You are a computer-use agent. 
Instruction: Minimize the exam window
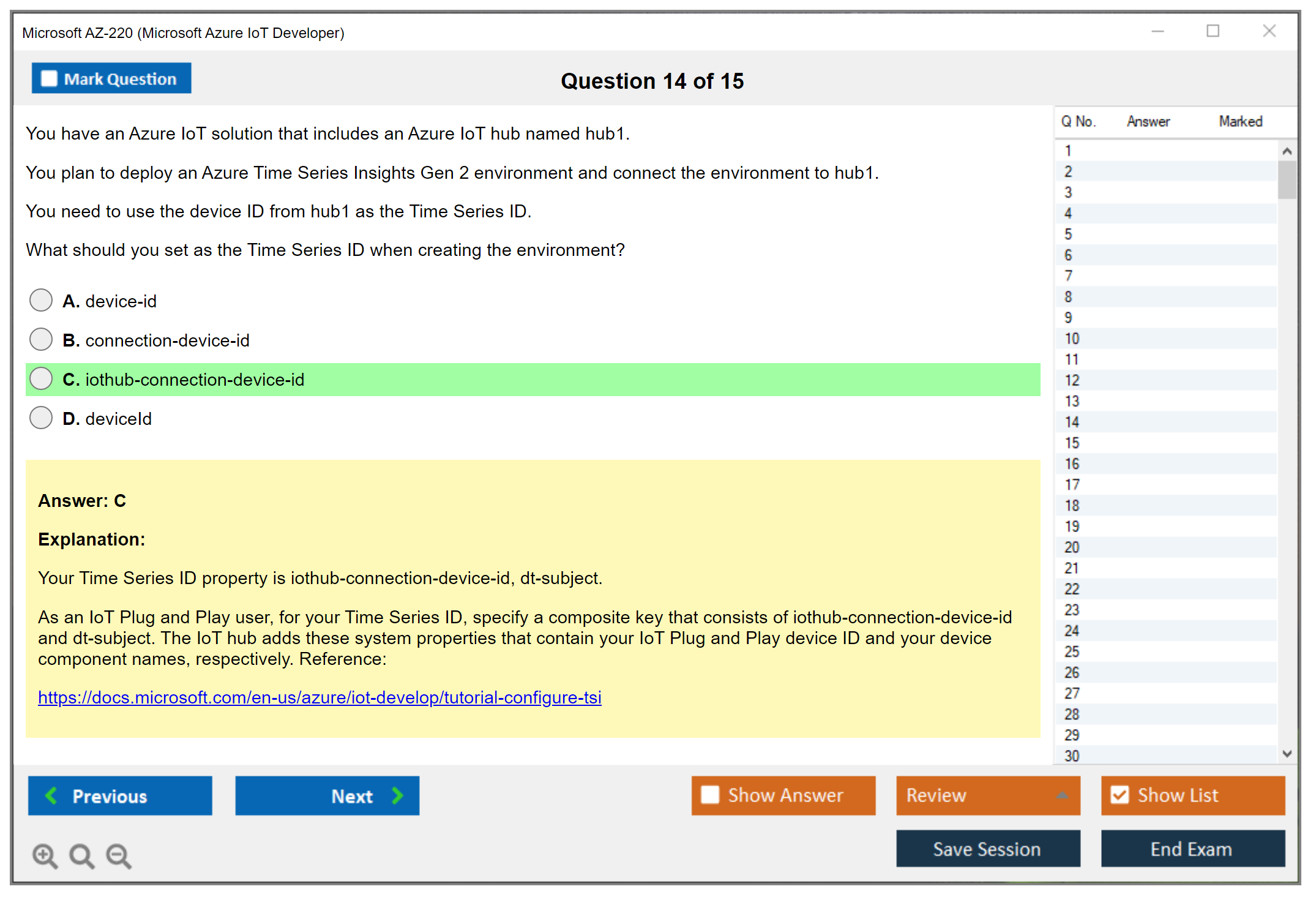pyautogui.click(x=1157, y=31)
